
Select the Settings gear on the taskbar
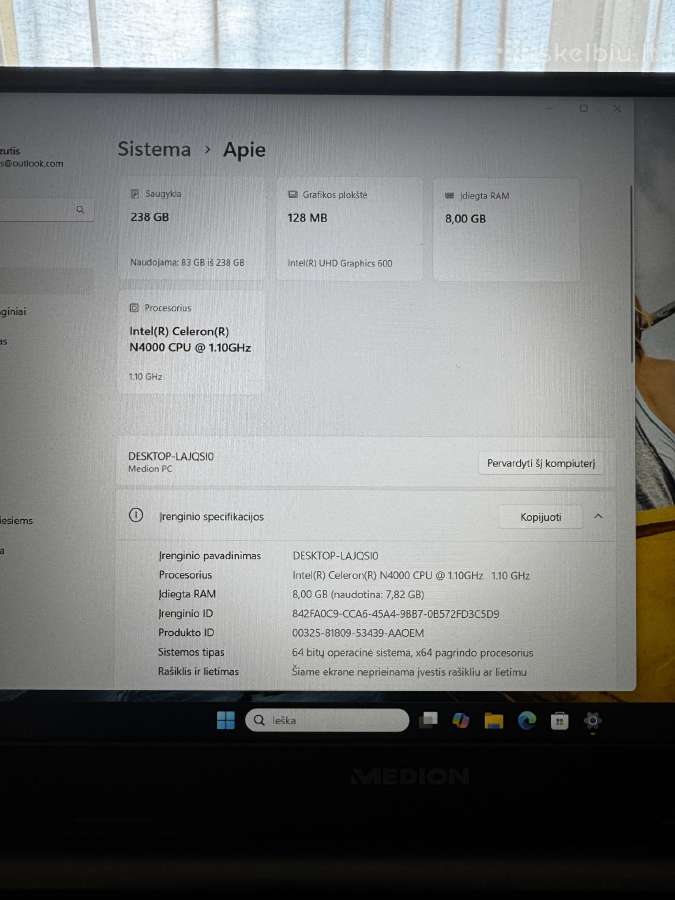[x=592, y=720]
